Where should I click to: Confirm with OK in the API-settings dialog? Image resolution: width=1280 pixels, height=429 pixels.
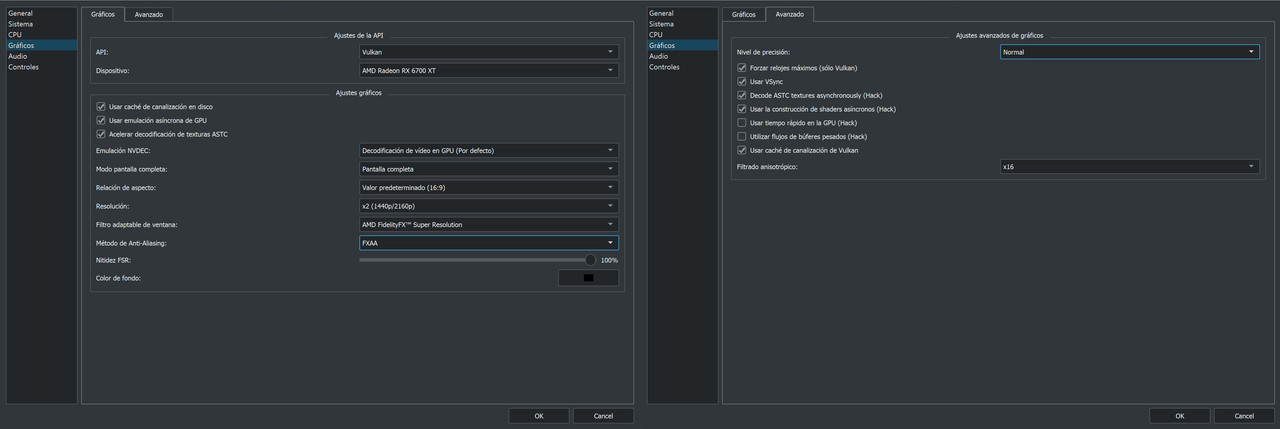539,415
